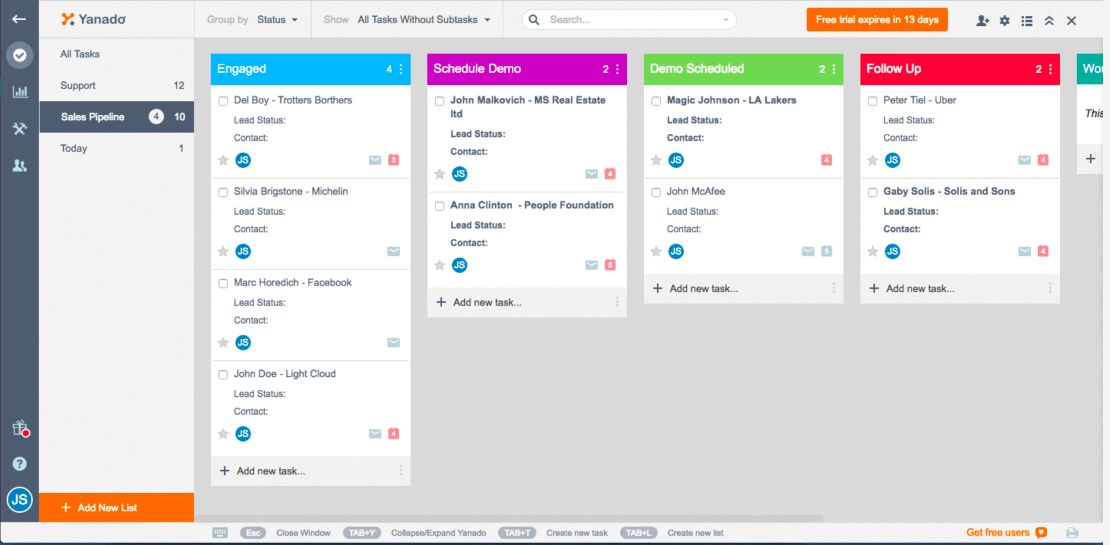Image resolution: width=1110 pixels, height=545 pixels.
Task: Click calendar icon on John Doe card
Action: pos(394,434)
